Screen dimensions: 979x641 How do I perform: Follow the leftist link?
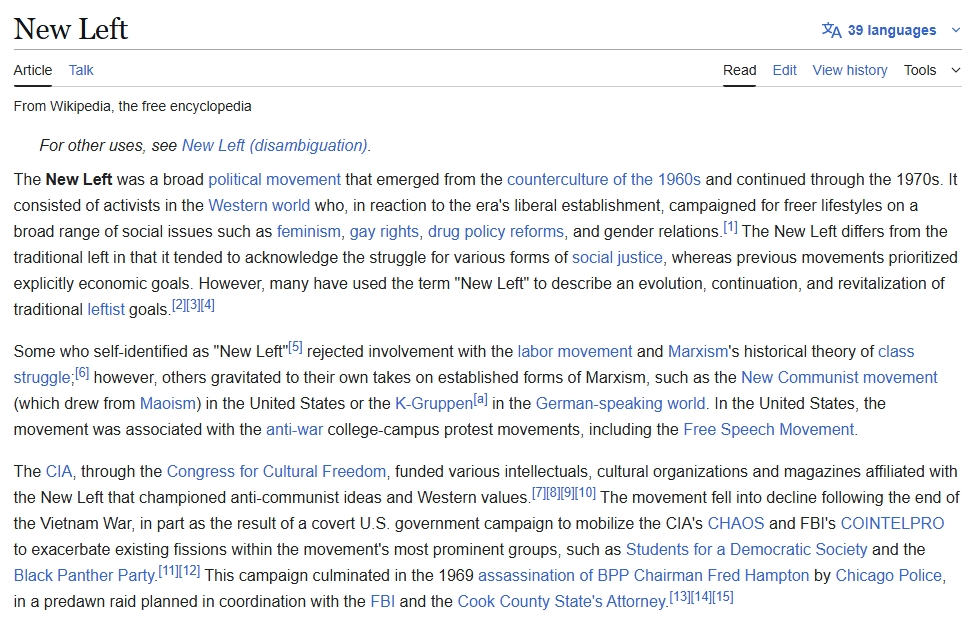point(106,310)
